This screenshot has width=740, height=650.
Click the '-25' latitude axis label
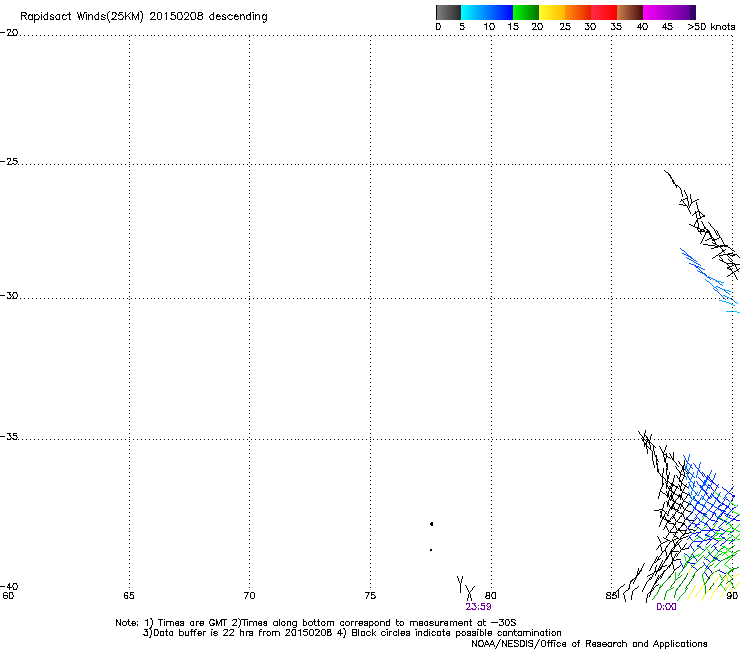(x=9, y=161)
